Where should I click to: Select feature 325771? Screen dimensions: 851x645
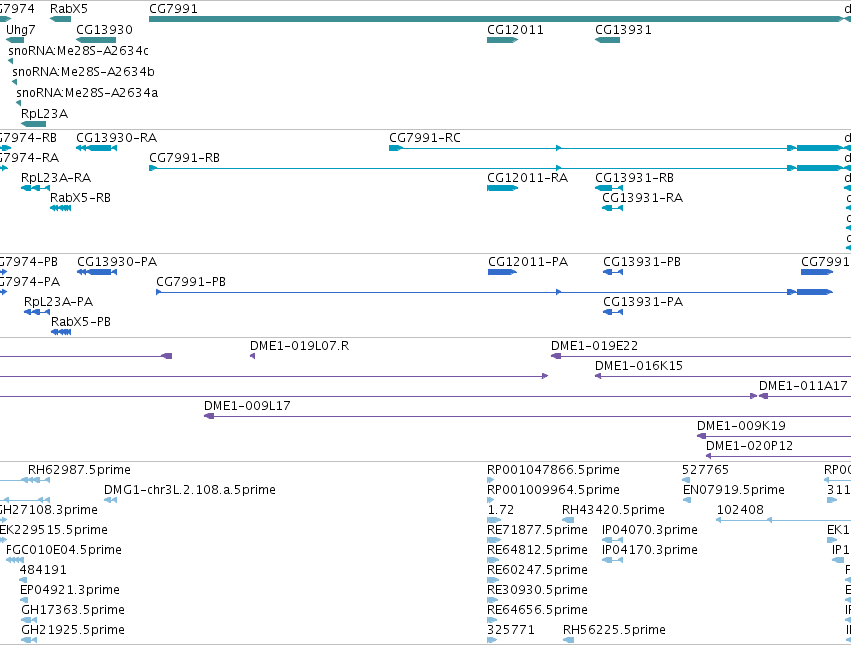click(492, 640)
